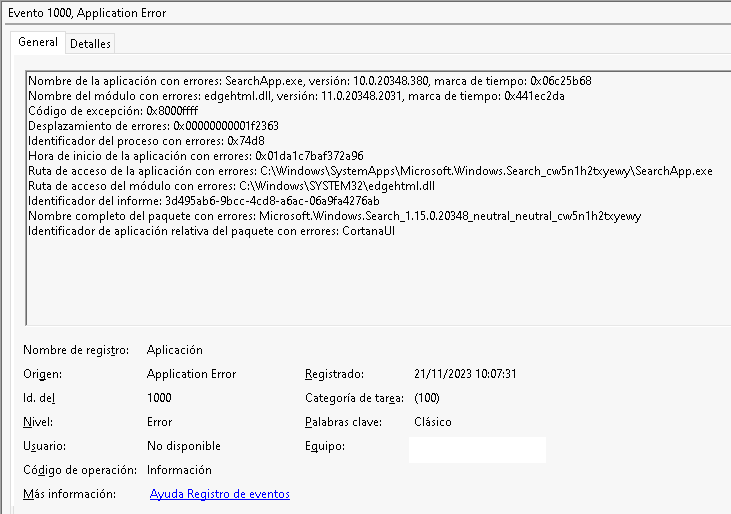Click the blank Equipo value field

click(477, 450)
